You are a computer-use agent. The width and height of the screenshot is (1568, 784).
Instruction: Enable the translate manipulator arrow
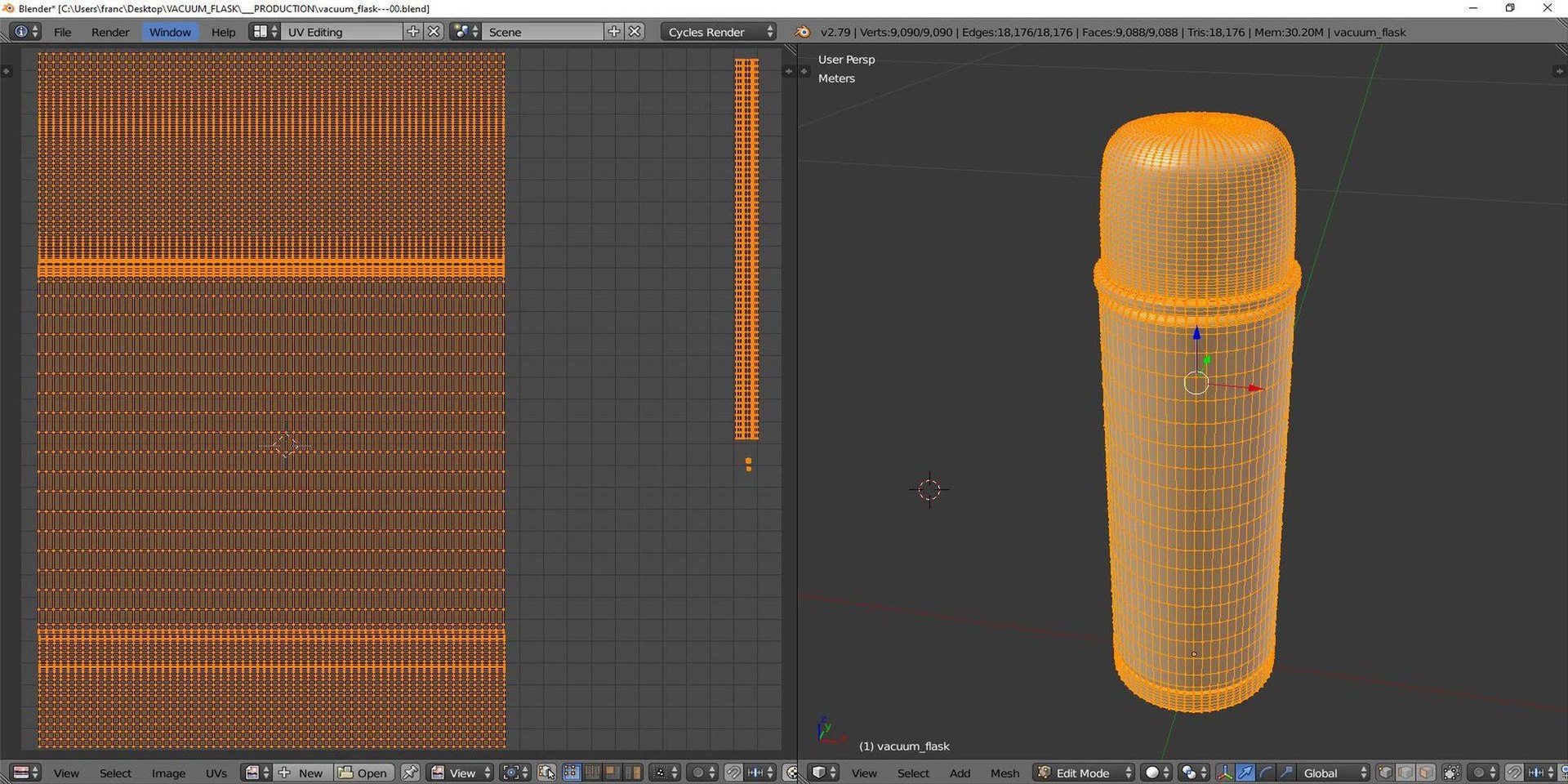1245,773
